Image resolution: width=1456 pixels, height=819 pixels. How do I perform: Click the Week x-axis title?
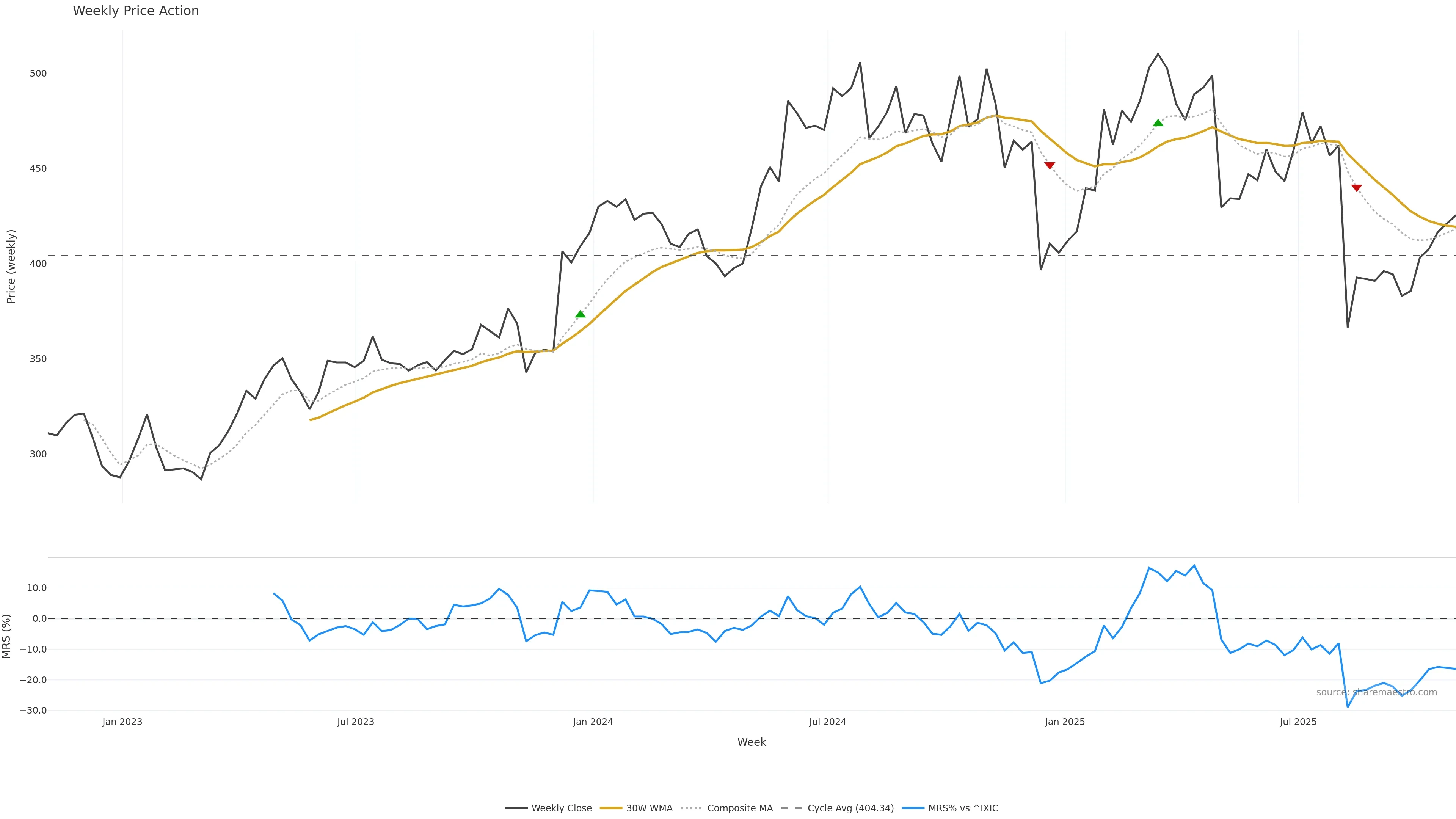click(x=751, y=742)
